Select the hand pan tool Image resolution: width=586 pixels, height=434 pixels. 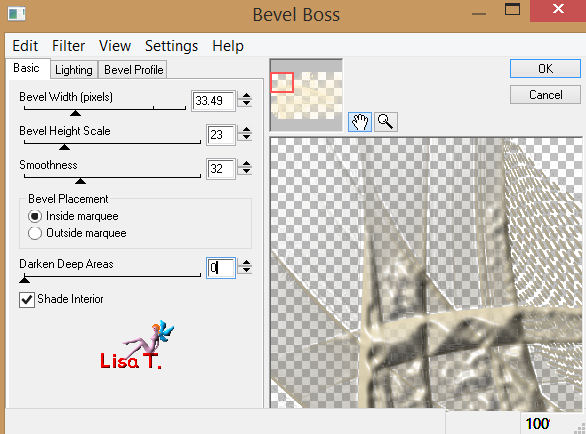pyautogui.click(x=360, y=122)
